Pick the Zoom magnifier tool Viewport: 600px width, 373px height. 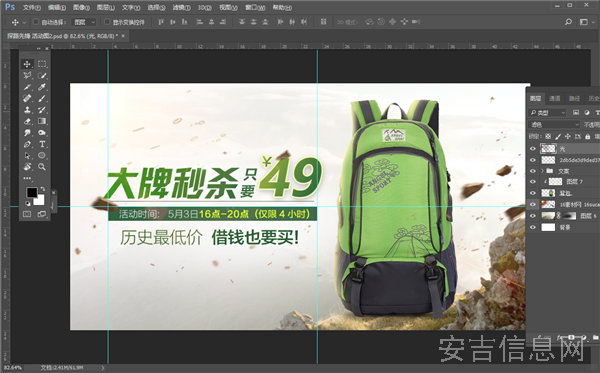point(42,167)
